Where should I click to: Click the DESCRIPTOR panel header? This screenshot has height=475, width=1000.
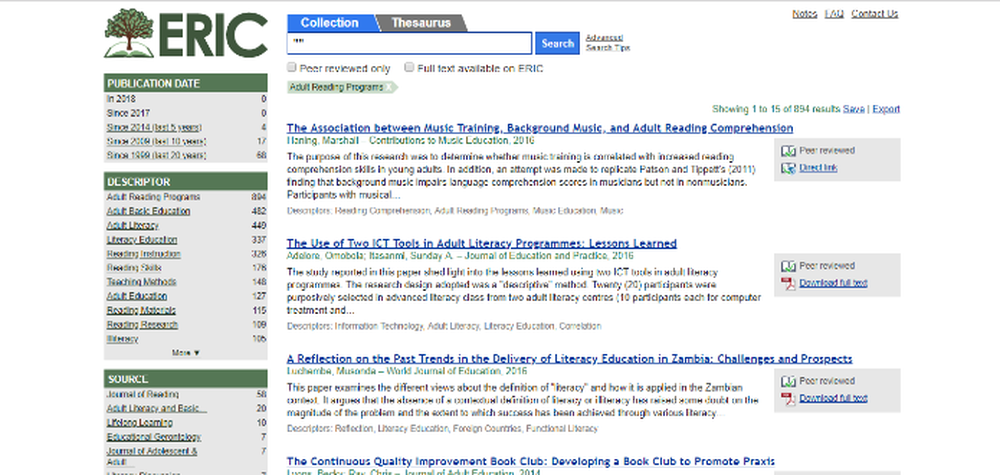click(x=186, y=182)
